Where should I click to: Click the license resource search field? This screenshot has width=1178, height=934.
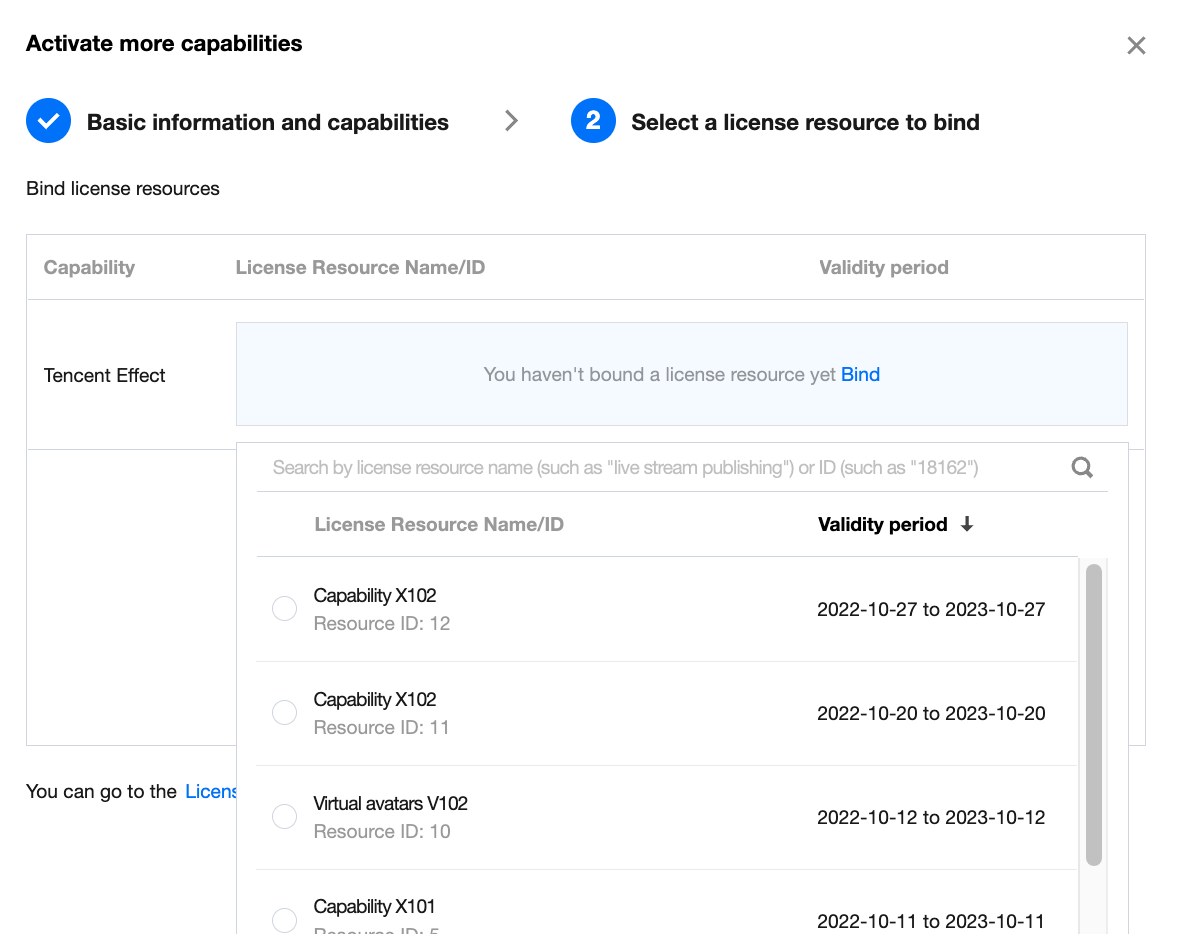(660, 467)
